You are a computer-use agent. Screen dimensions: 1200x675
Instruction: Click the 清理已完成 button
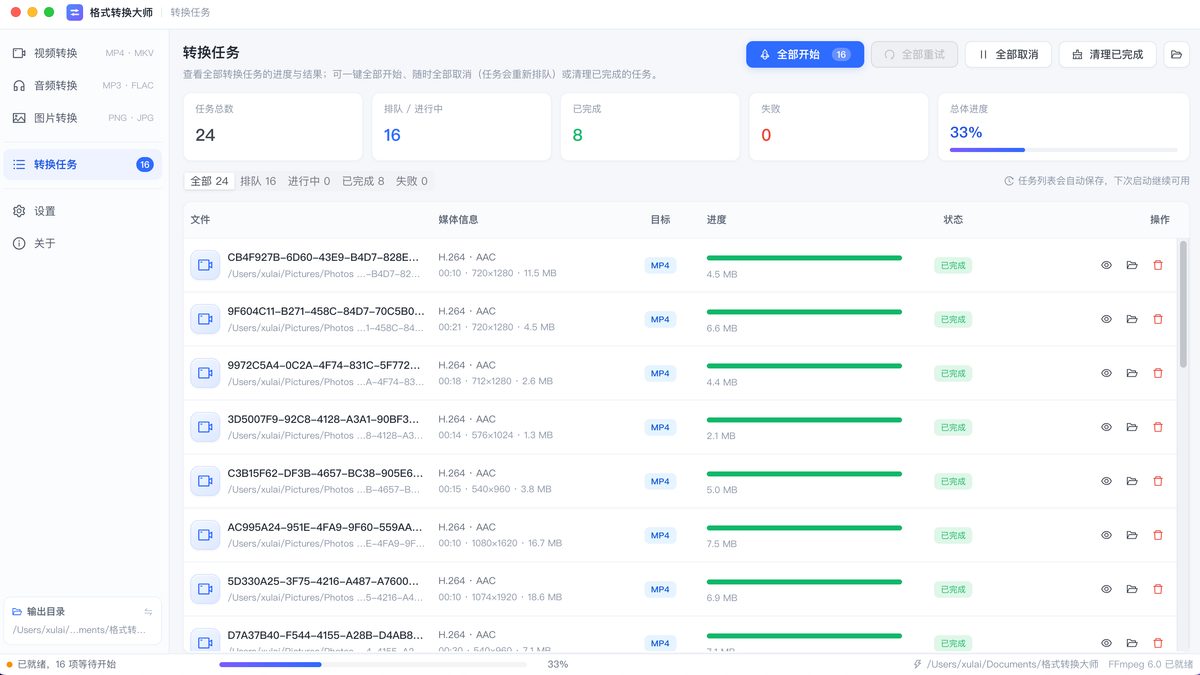[1107, 54]
